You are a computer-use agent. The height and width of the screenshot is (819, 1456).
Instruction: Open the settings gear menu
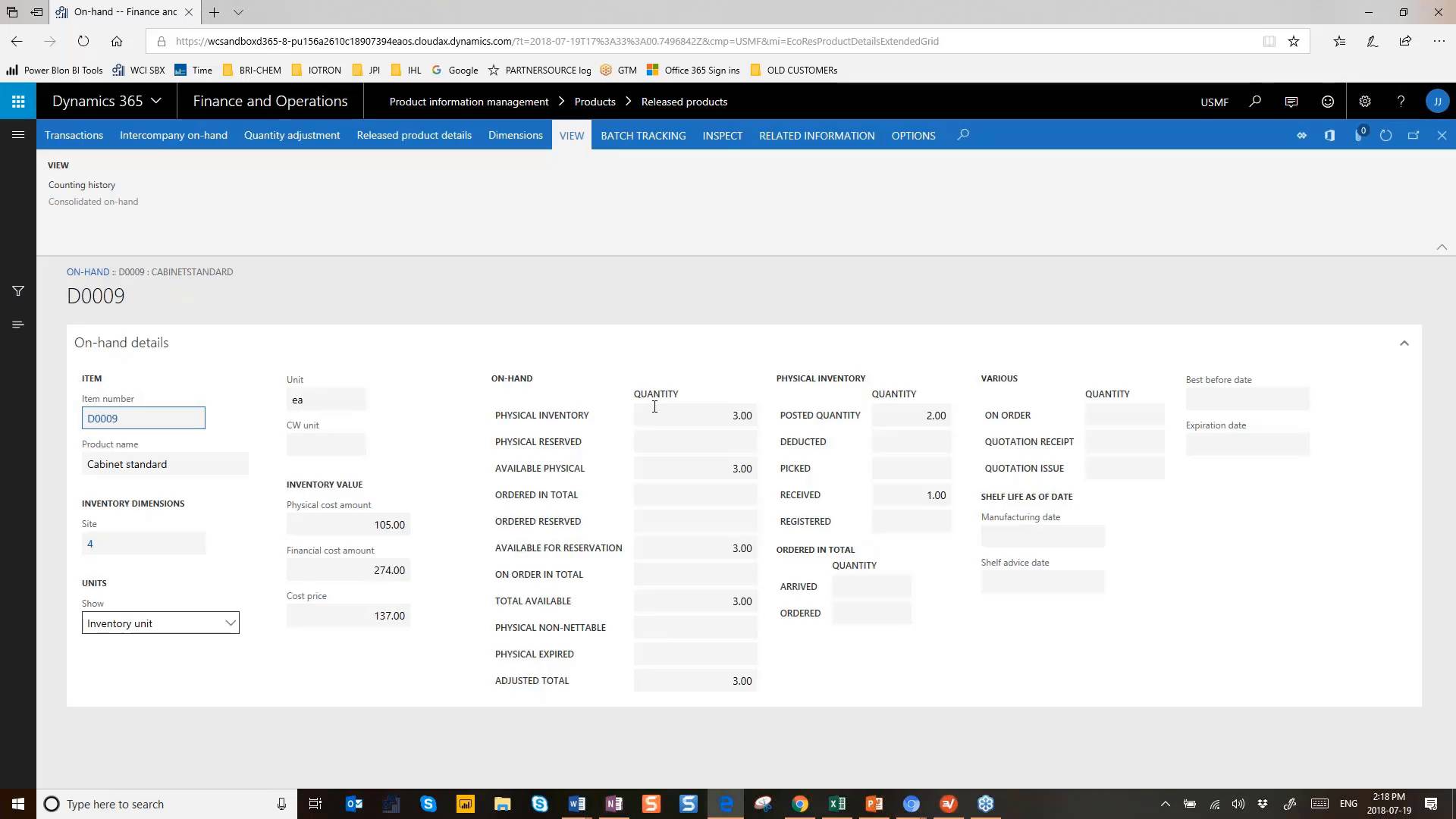coord(1365,101)
